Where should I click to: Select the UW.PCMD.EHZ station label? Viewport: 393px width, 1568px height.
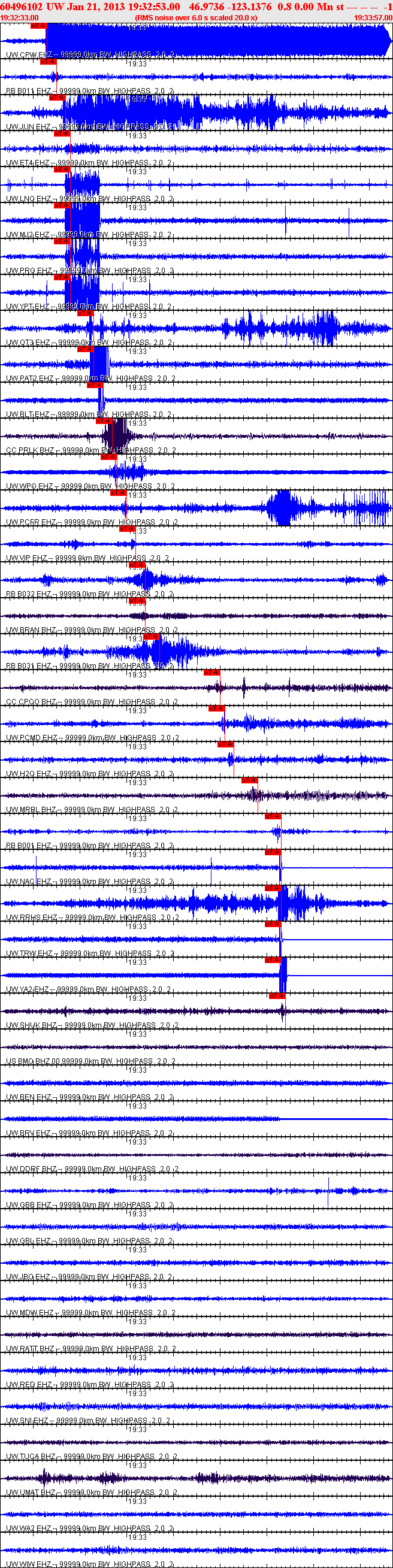tap(32, 737)
